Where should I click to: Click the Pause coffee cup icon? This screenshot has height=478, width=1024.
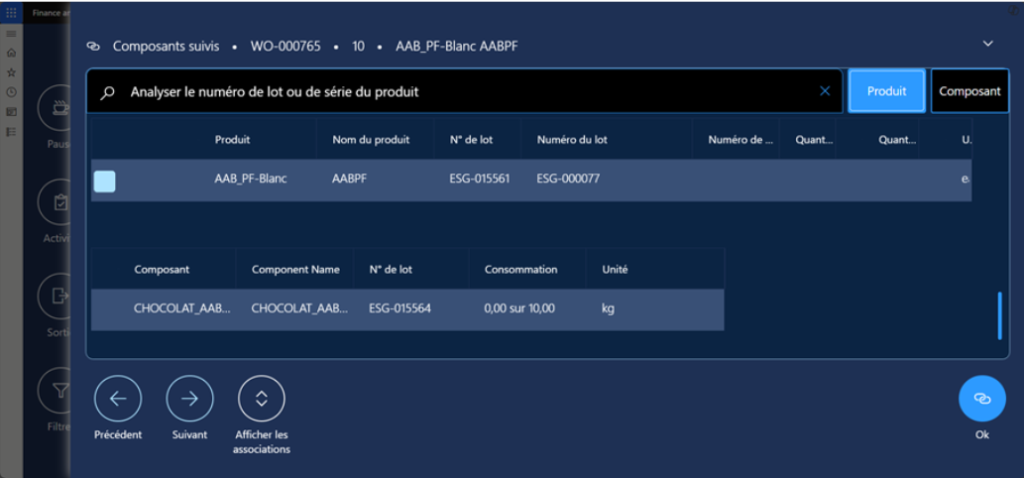click(x=58, y=108)
